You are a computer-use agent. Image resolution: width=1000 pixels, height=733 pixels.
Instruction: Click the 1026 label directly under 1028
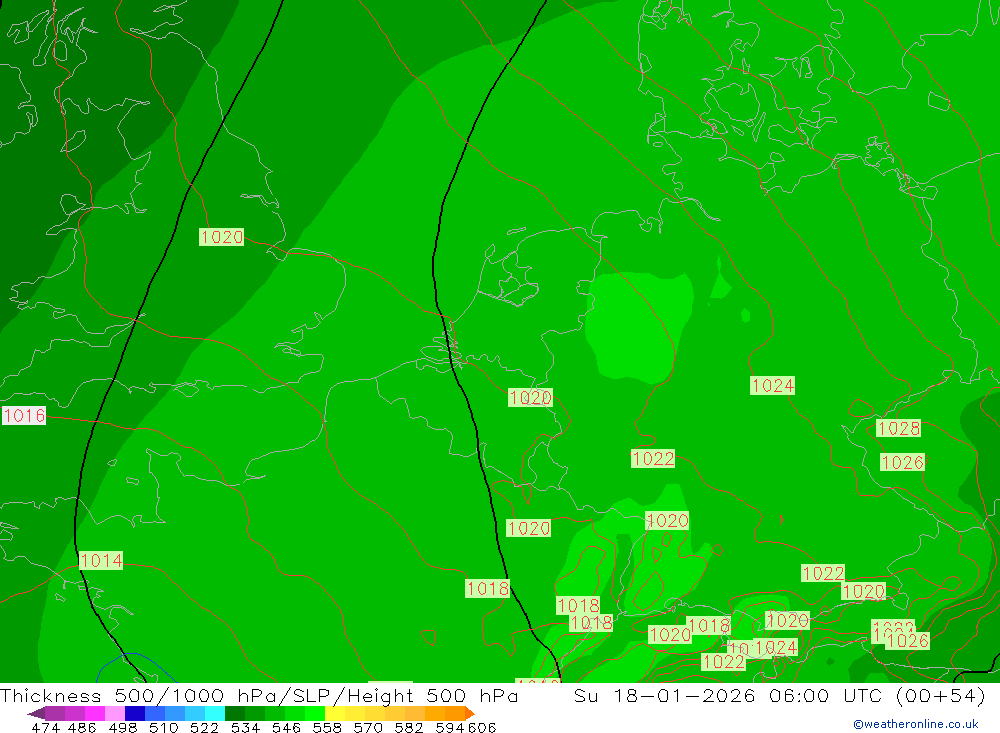click(x=902, y=462)
